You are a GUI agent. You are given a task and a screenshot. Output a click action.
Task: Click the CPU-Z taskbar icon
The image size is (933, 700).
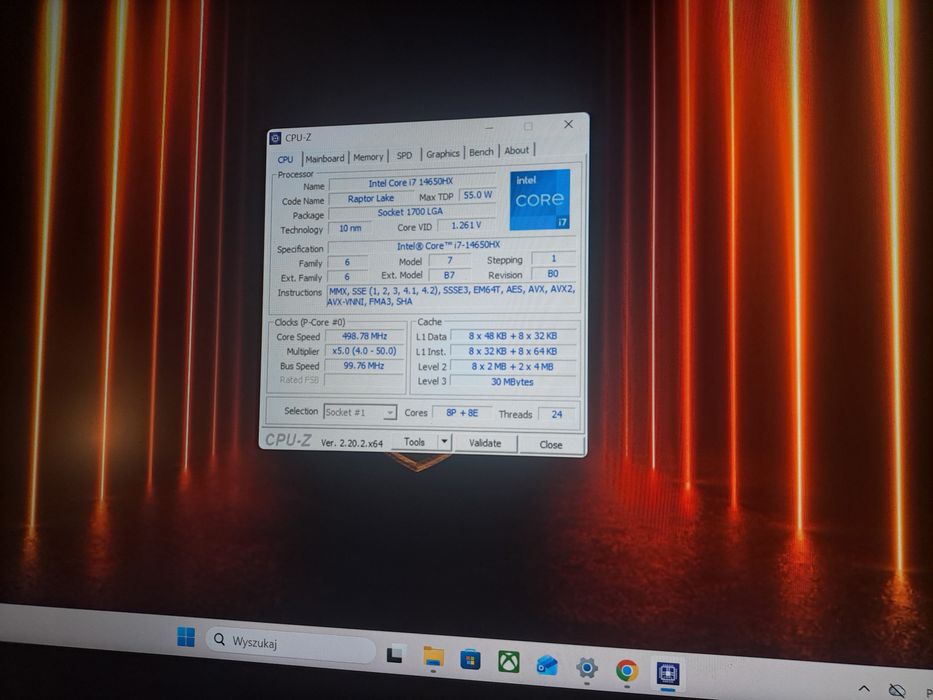(668, 674)
